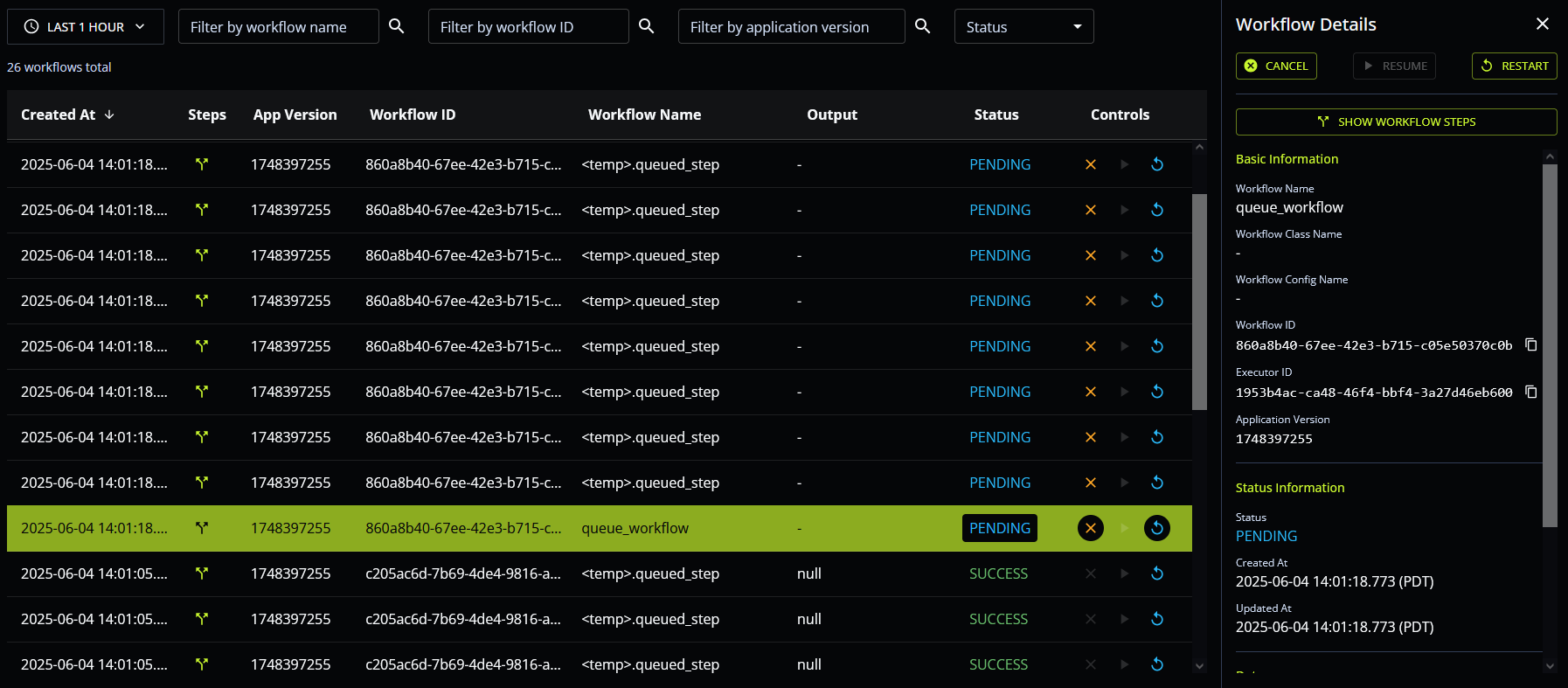Cancel the fifth PENDING queued_step row
Viewport: 1568px width, 688px height.
tap(1091, 346)
